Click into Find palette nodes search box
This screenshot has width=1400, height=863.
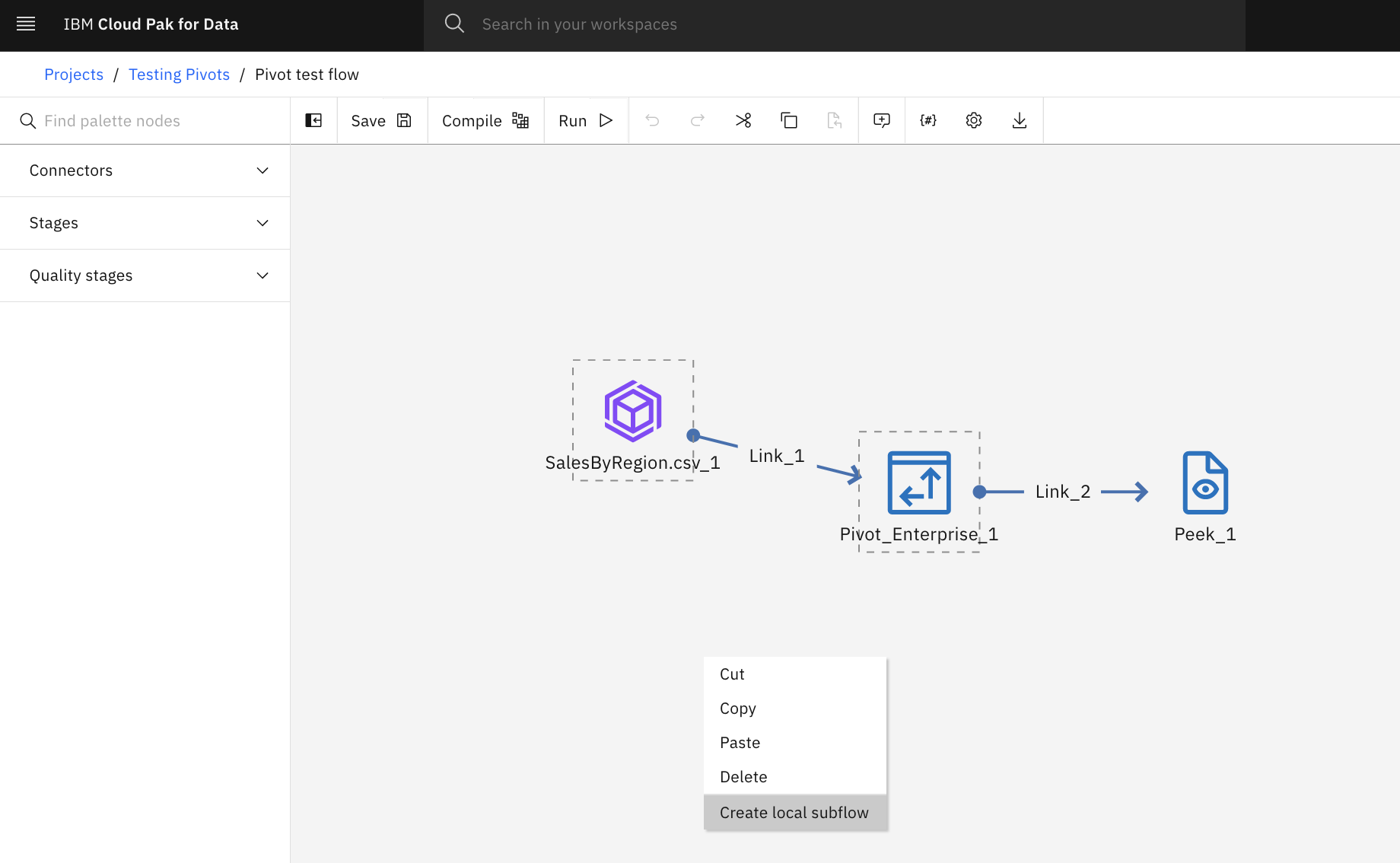145,121
